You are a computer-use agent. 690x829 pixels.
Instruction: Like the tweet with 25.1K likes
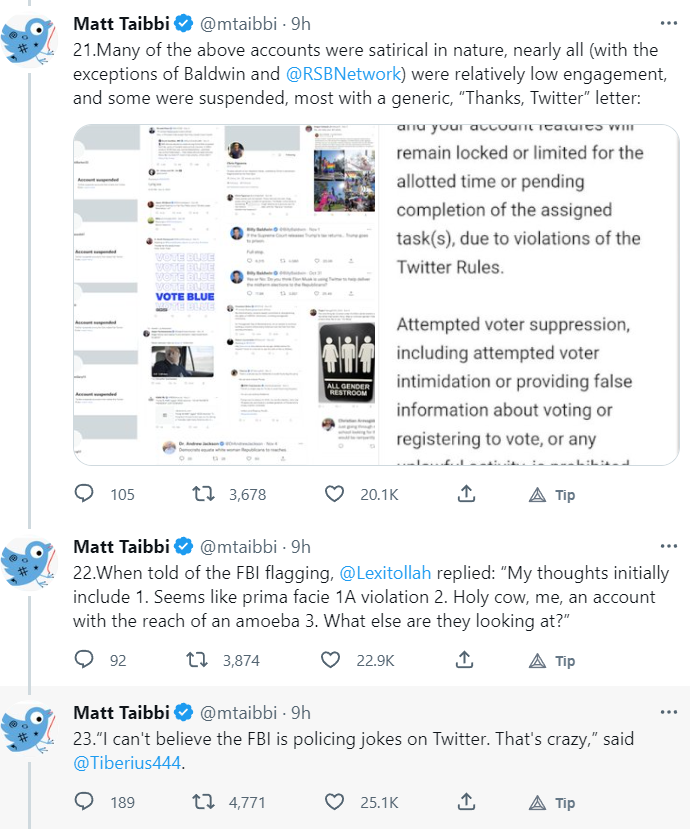pos(334,802)
